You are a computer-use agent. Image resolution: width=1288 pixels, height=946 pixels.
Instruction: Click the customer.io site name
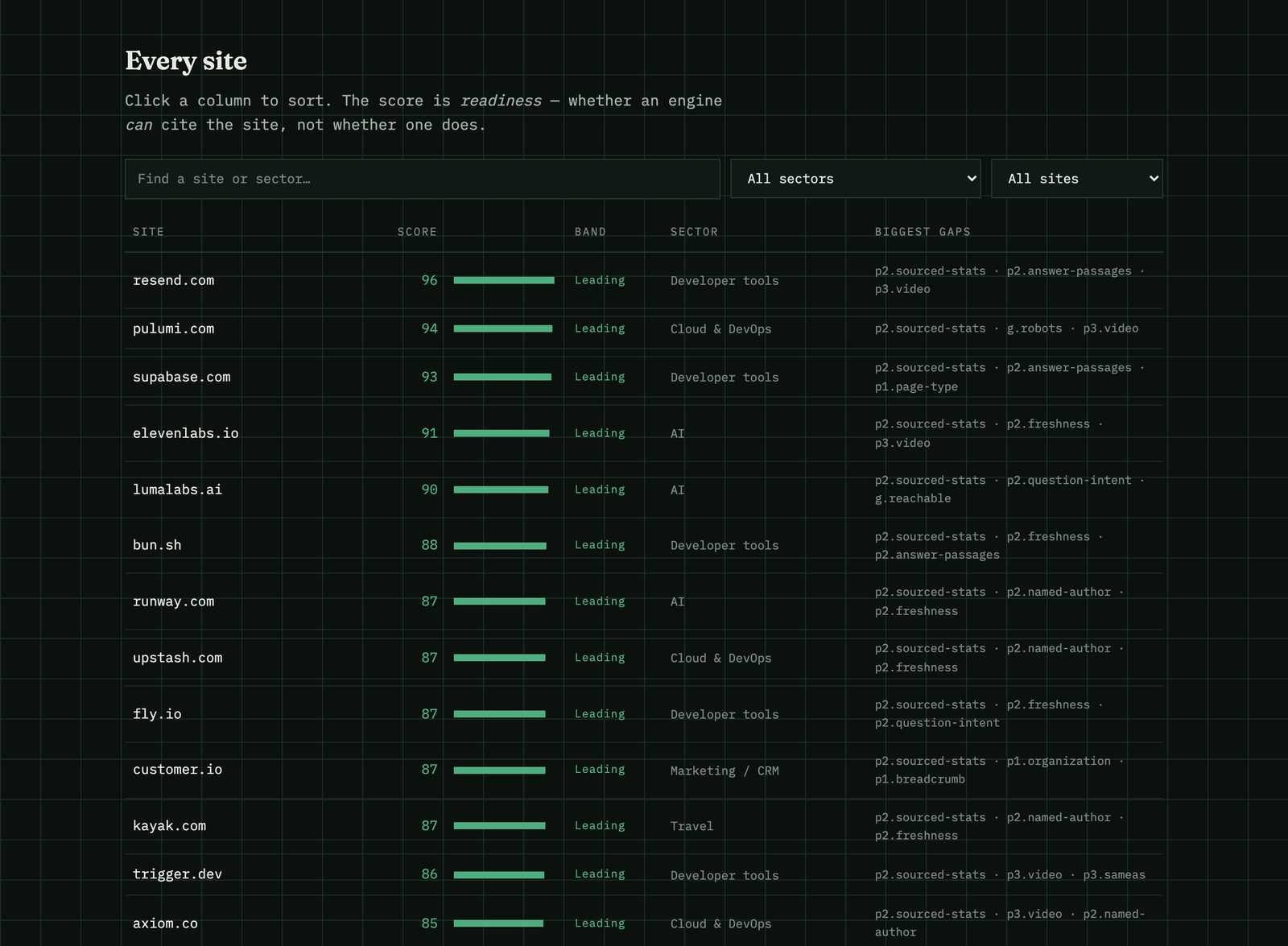point(178,770)
